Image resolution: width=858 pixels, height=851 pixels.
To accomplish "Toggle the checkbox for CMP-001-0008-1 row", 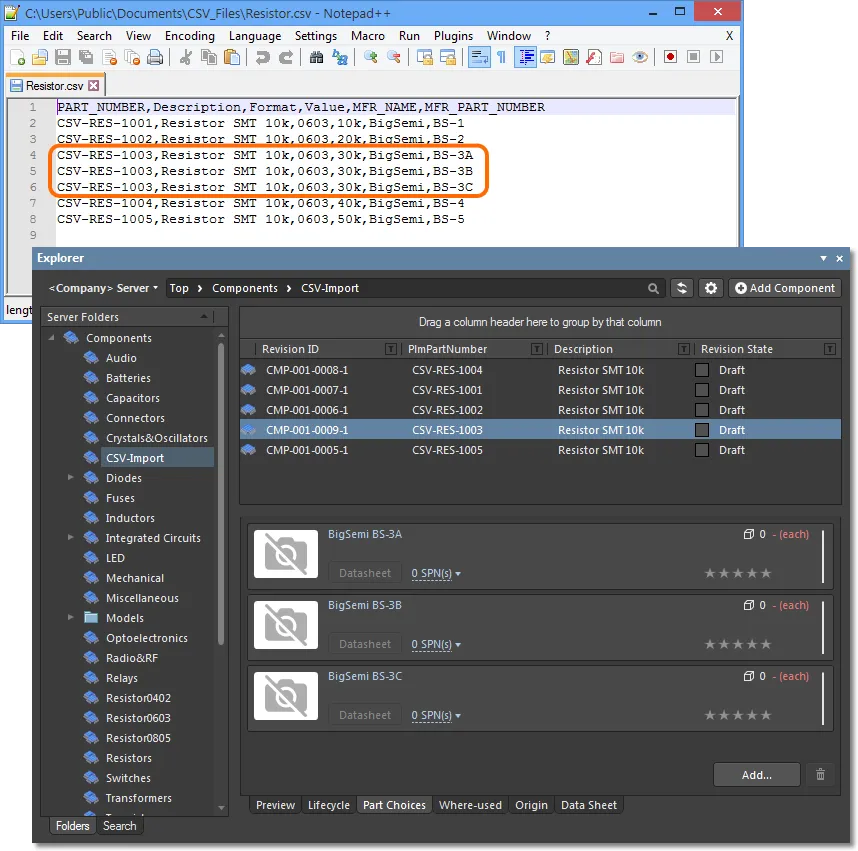I will click(702, 370).
